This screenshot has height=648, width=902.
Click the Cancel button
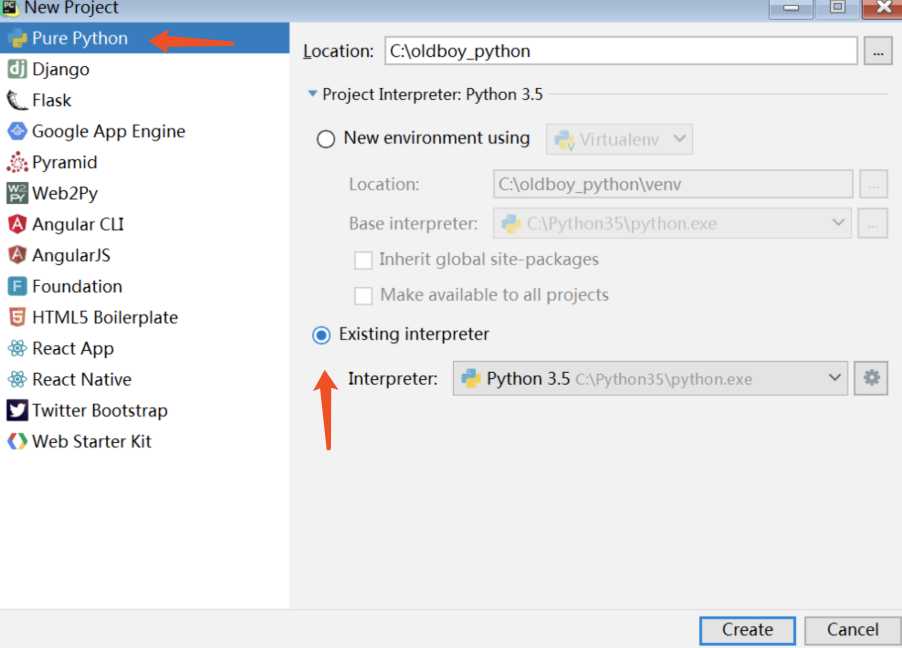coord(853,630)
